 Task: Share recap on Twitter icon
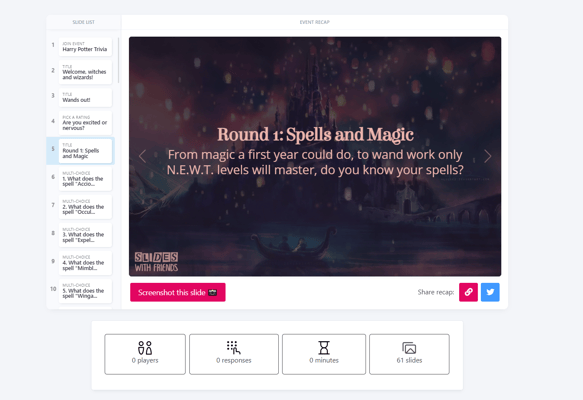[490, 292]
